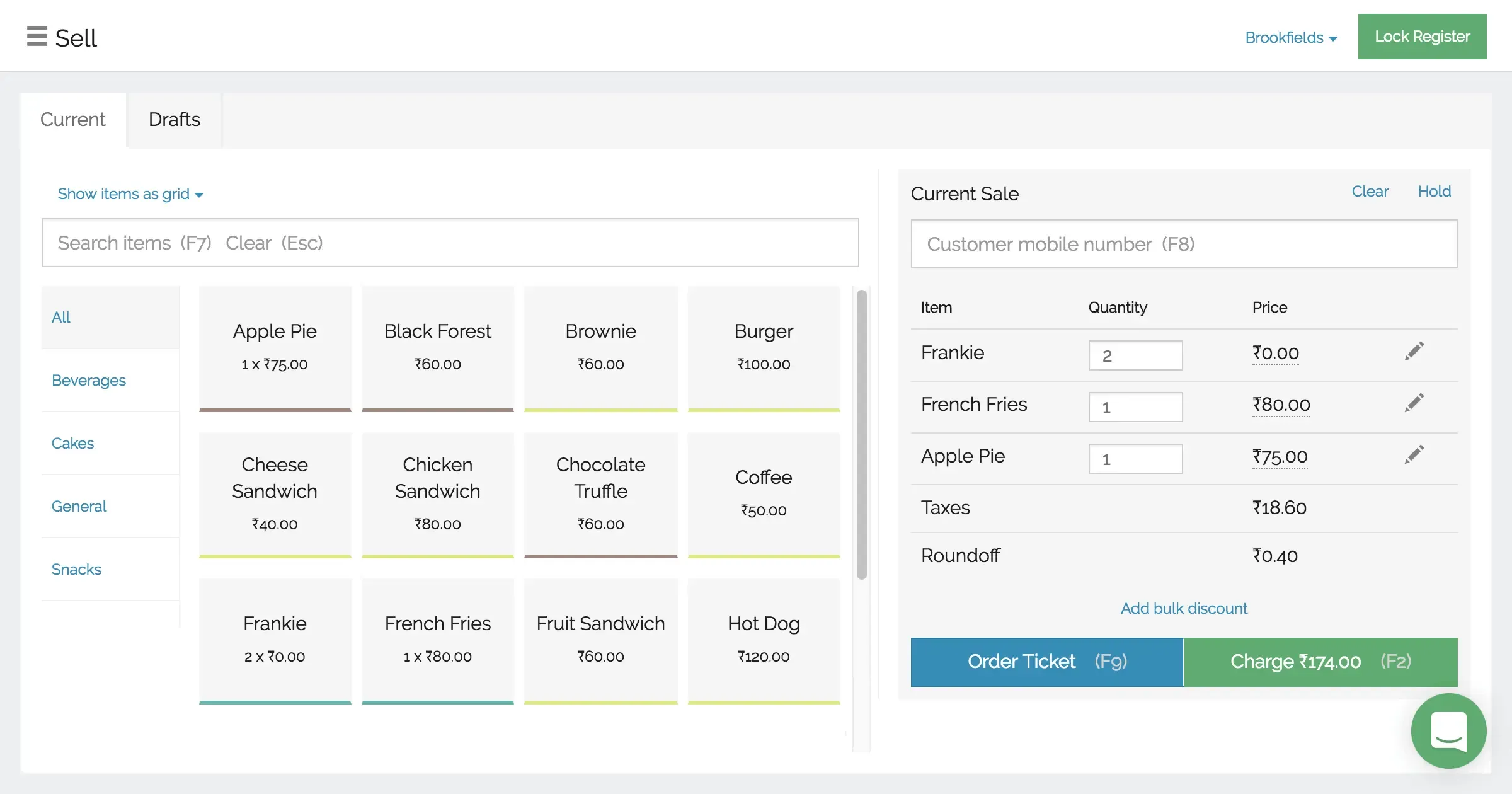Edit the Frankie line item
Image resolution: width=1512 pixels, height=794 pixels.
coord(1414,351)
